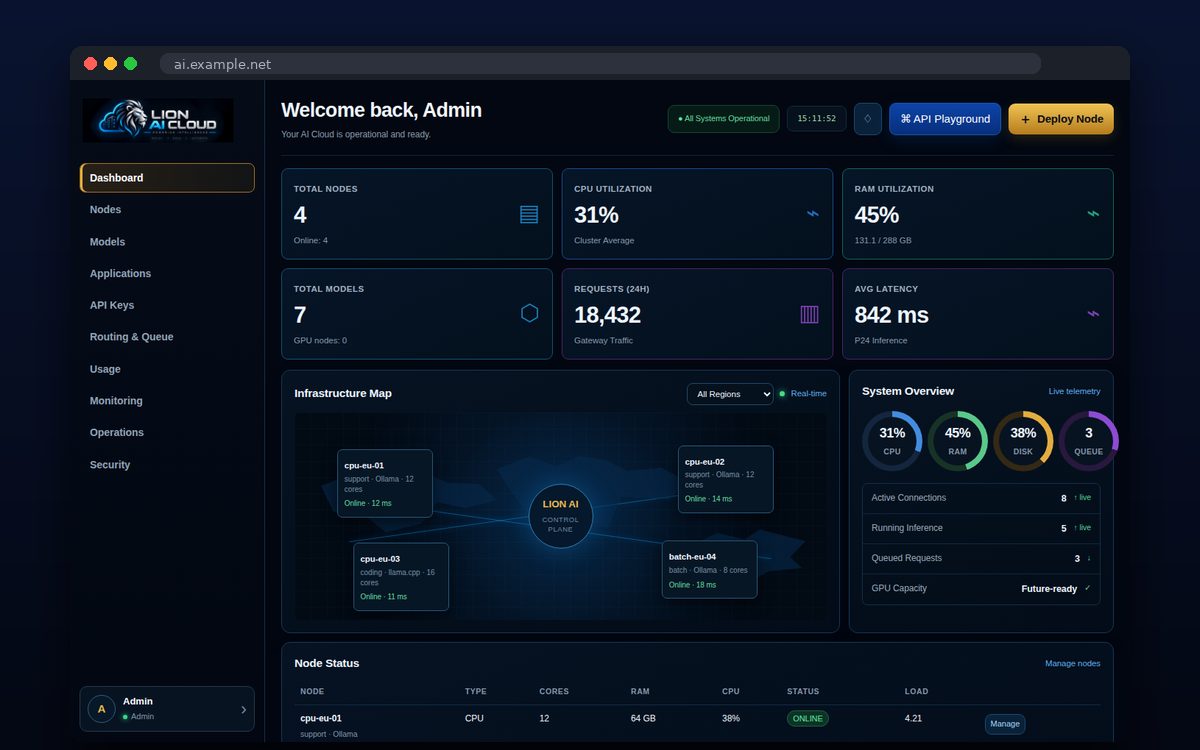Click the NODE column header
Viewport: 1200px width, 750px height.
tap(312, 691)
